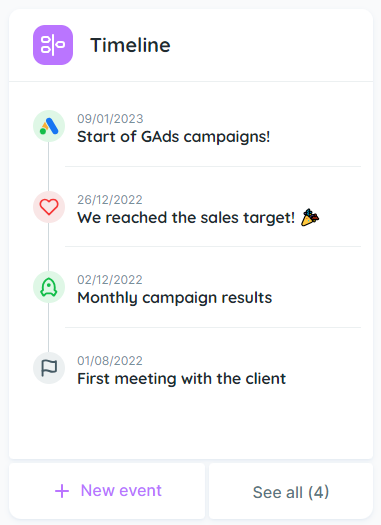Click the 02/12/2022 date label
The height and width of the screenshot is (525, 381).
(x=110, y=280)
